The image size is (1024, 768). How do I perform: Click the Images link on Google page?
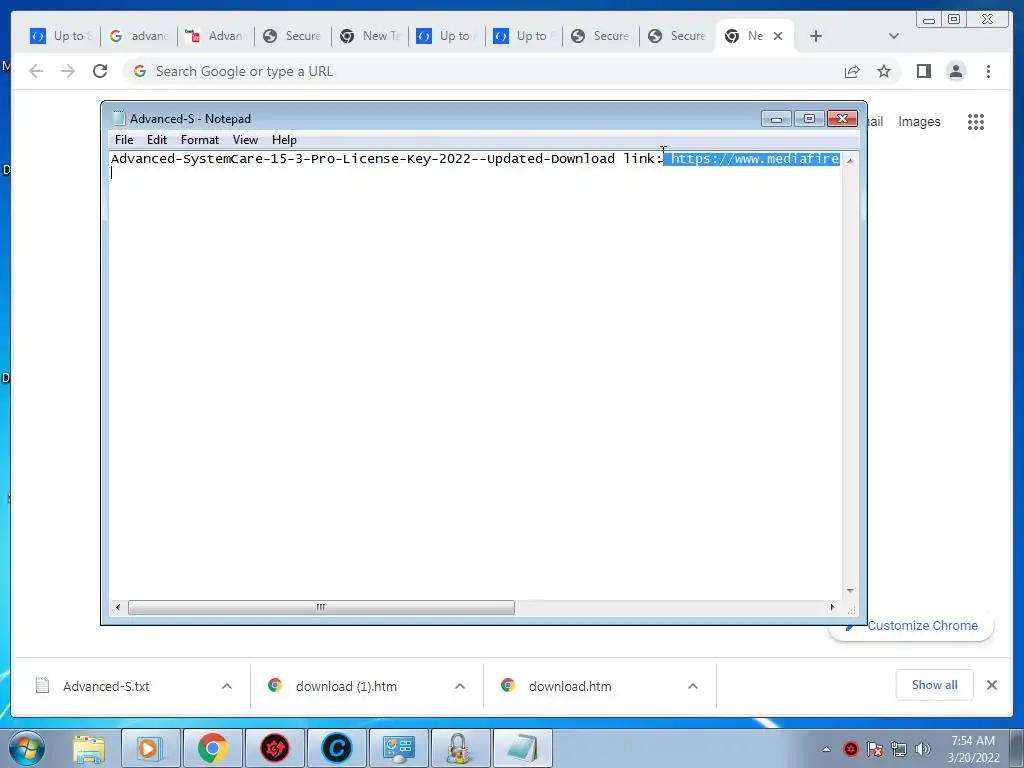point(919,121)
